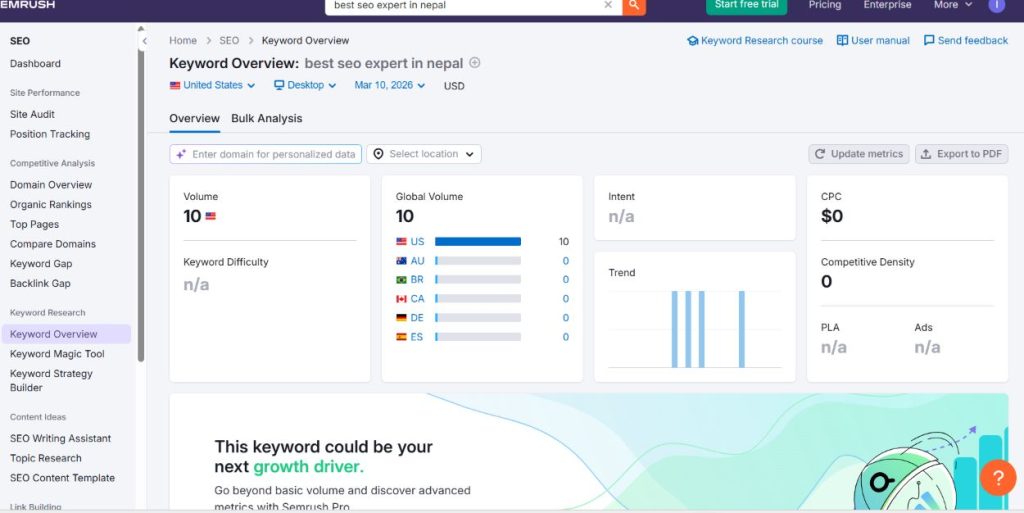
Task: Click the orange search magnifier button
Action: pos(633,5)
